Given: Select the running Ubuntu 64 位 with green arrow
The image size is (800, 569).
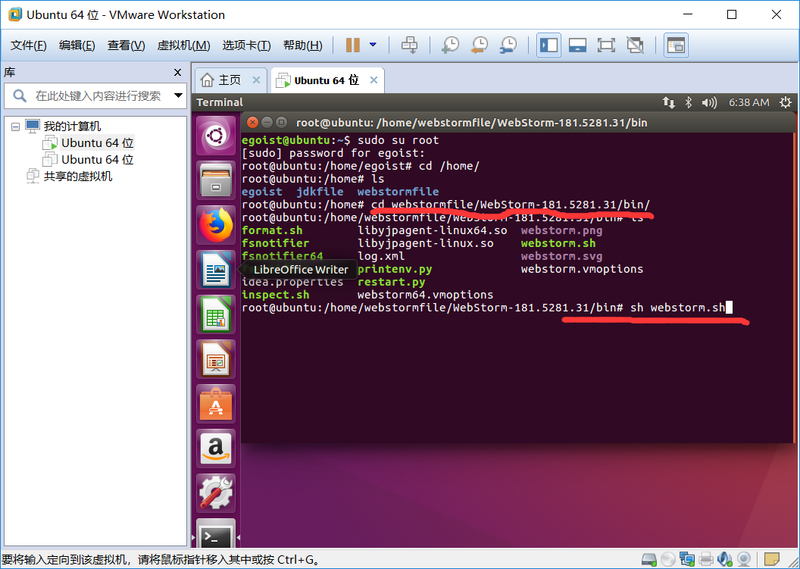Looking at the screenshot, I should 97,143.
